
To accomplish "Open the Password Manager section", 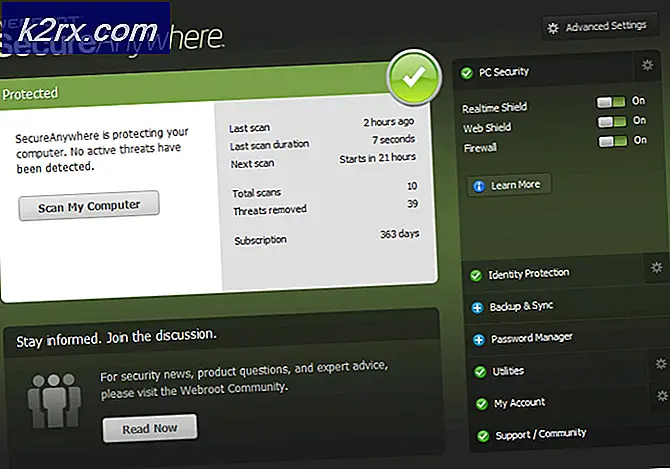I will point(569,338).
